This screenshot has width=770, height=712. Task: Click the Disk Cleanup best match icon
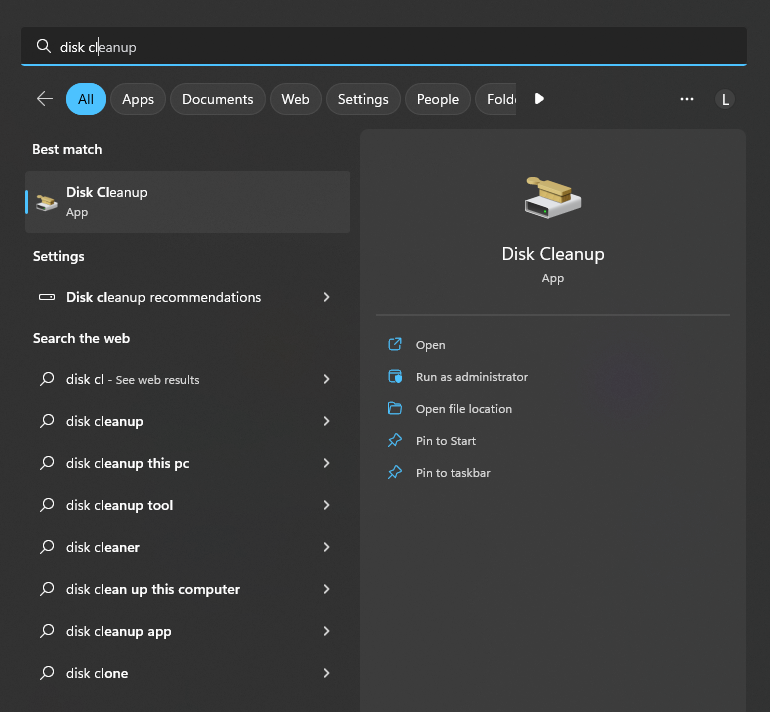pyautogui.click(x=47, y=202)
